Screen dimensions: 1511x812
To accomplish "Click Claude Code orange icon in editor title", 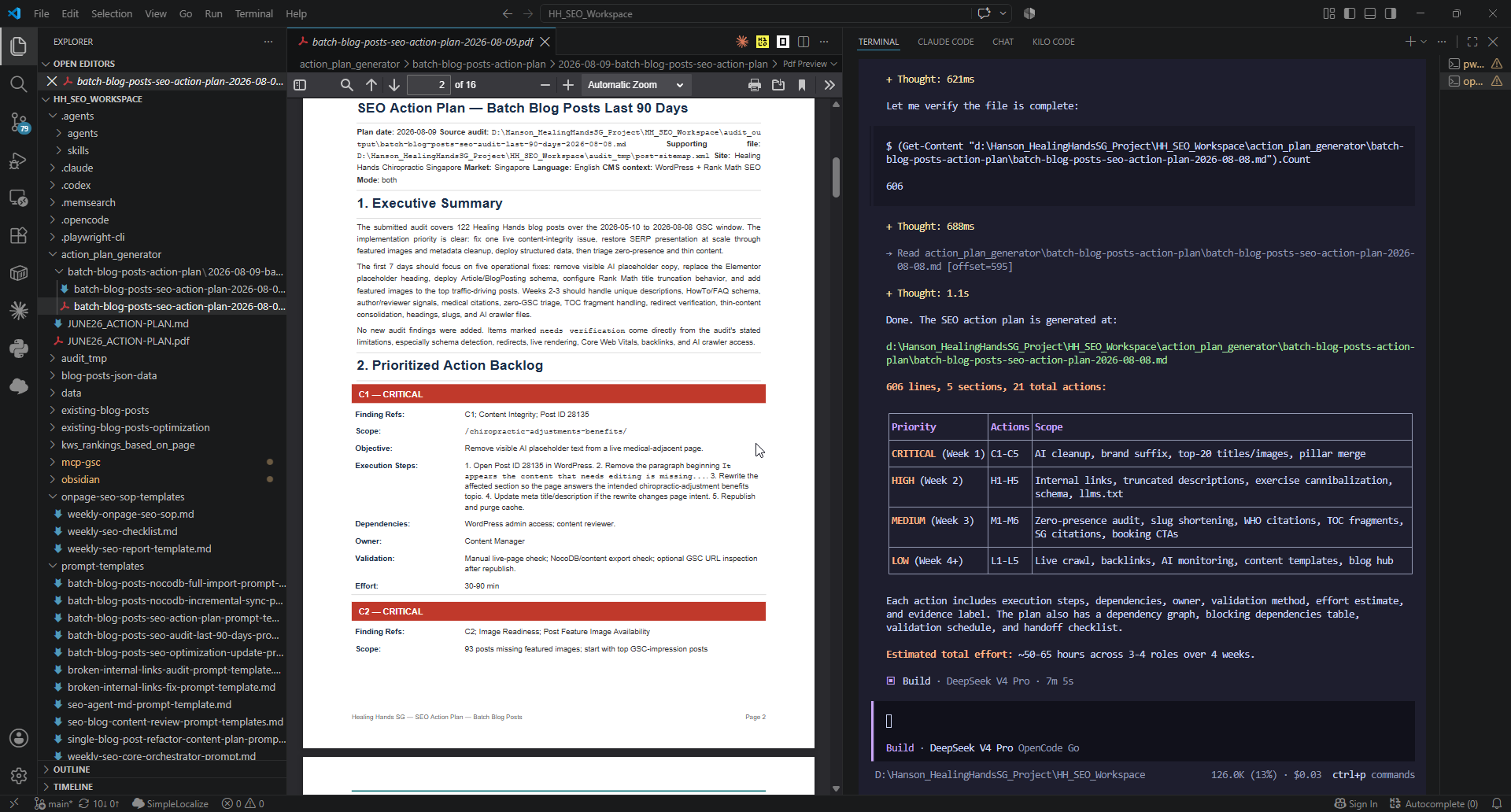I will 742,42.
